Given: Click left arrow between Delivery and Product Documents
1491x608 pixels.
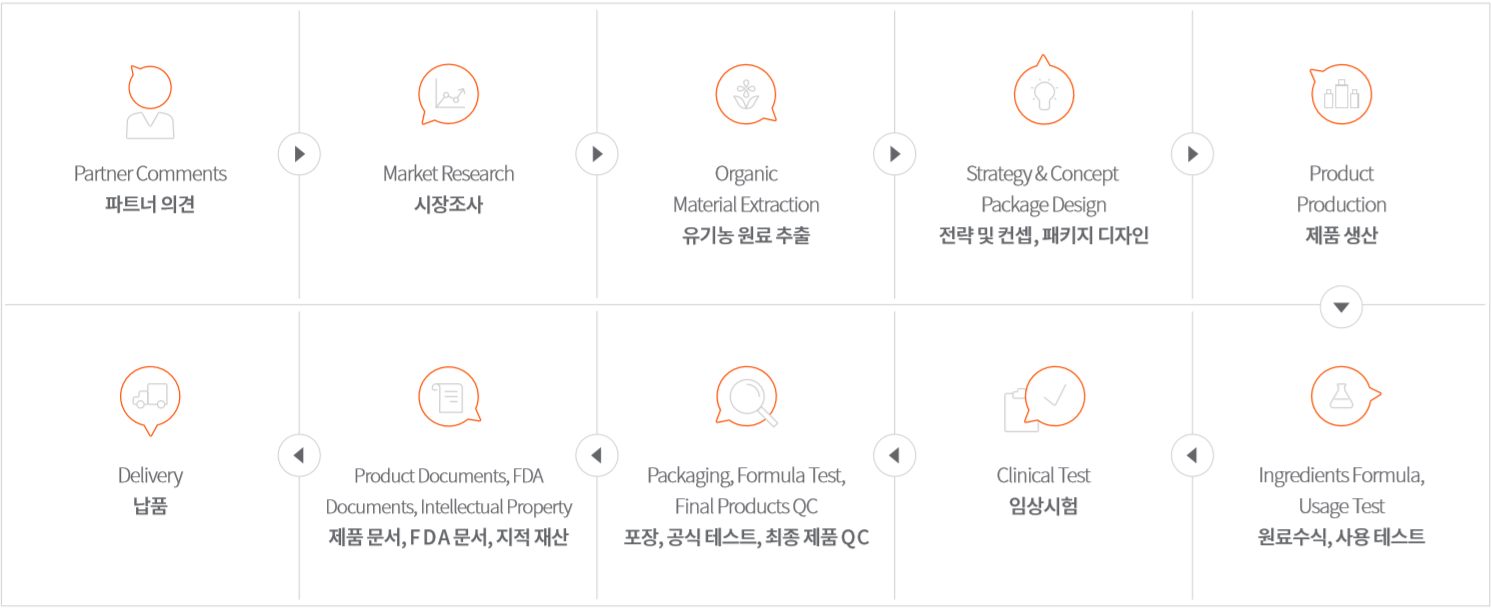Looking at the screenshot, I should click(x=299, y=456).
